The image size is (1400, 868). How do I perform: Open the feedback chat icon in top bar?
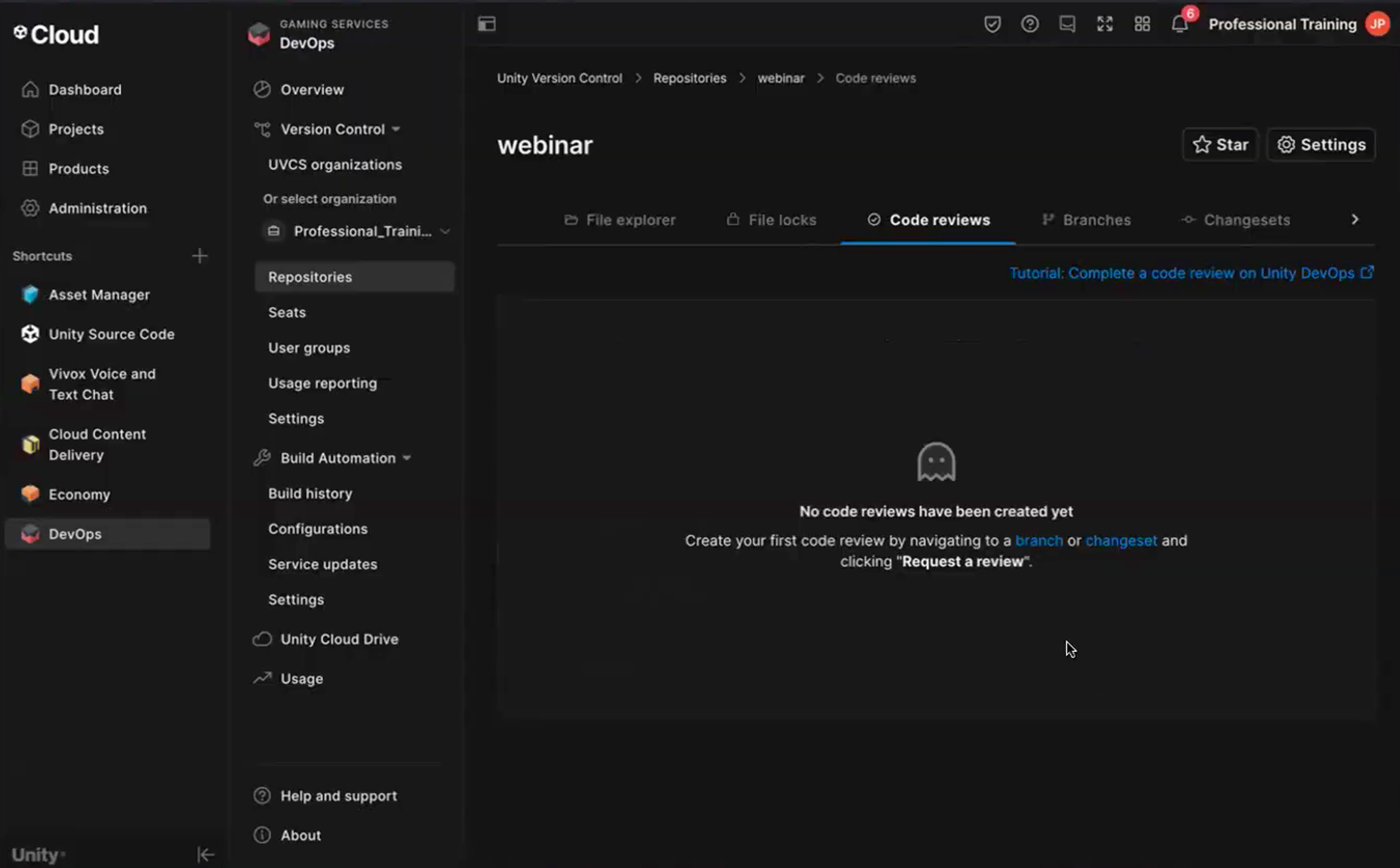(1067, 24)
